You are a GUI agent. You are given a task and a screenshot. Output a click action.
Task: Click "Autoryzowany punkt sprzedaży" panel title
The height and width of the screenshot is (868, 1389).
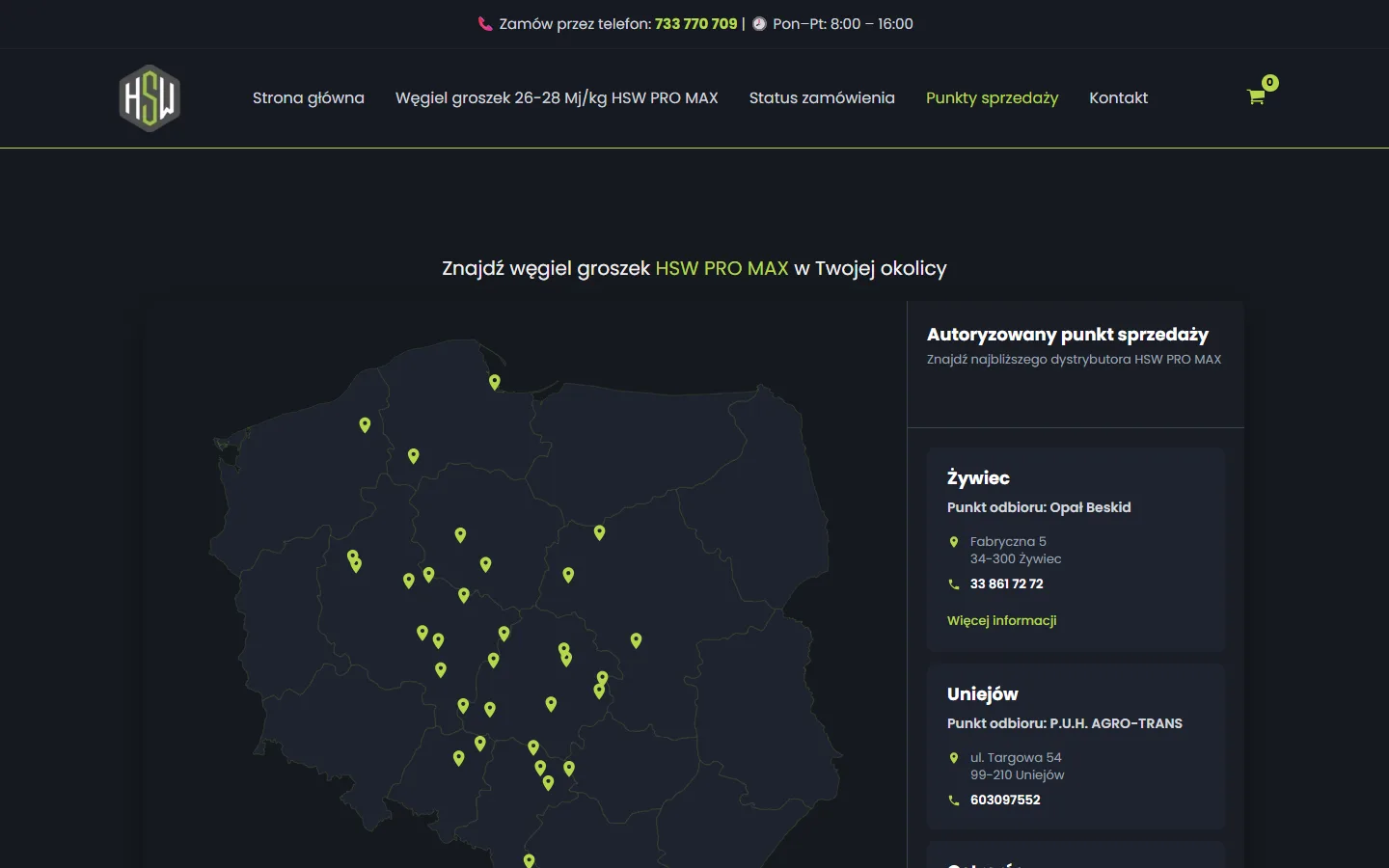tap(1068, 335)
